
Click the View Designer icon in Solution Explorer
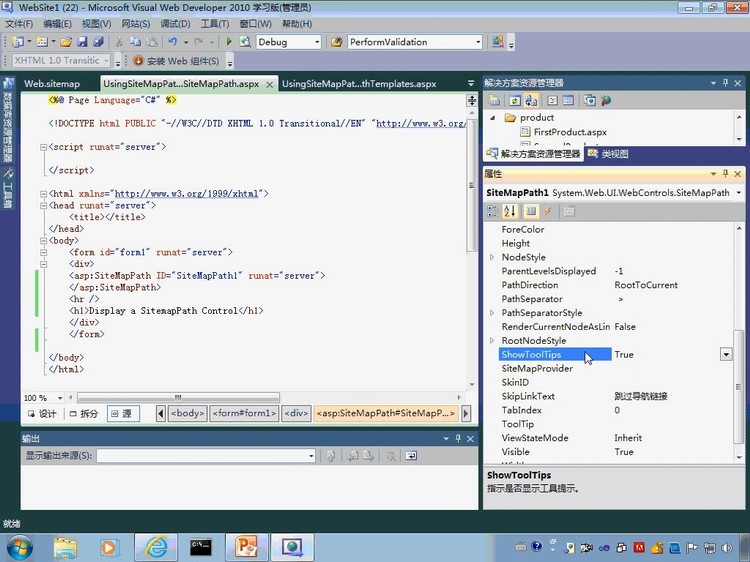[x=568, y=100]
